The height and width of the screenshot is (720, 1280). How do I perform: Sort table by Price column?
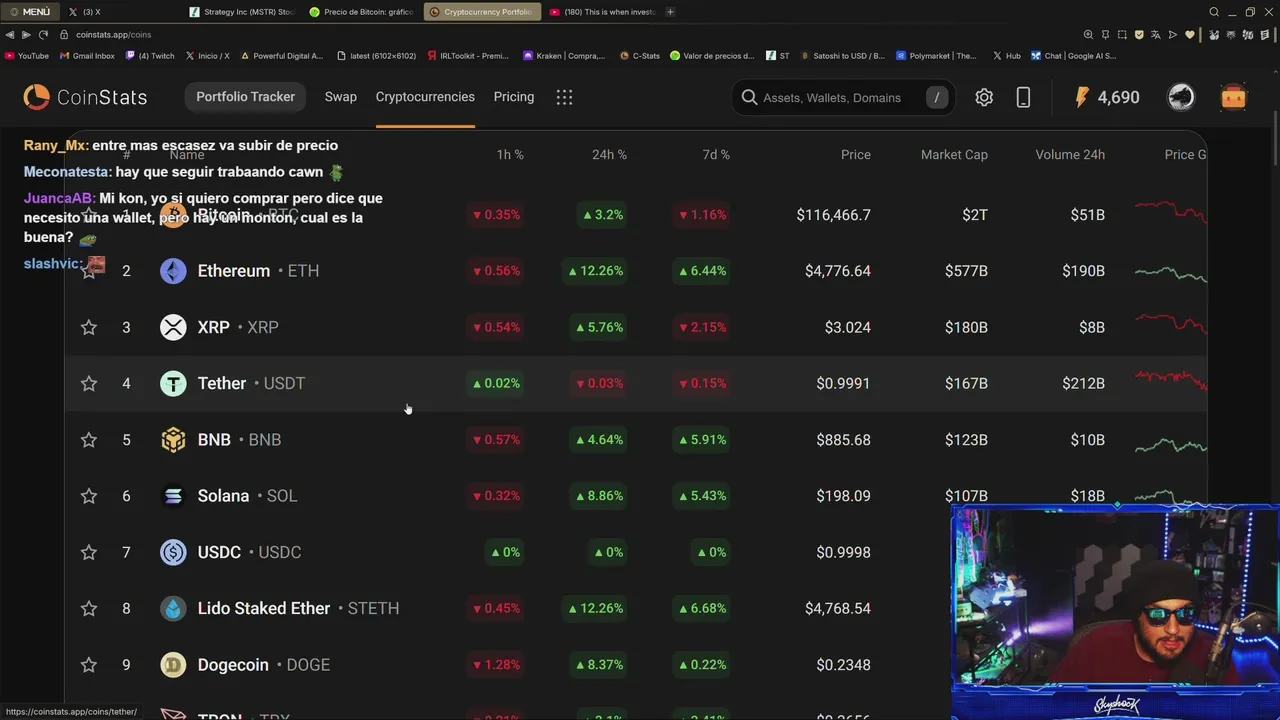[856, 155]
